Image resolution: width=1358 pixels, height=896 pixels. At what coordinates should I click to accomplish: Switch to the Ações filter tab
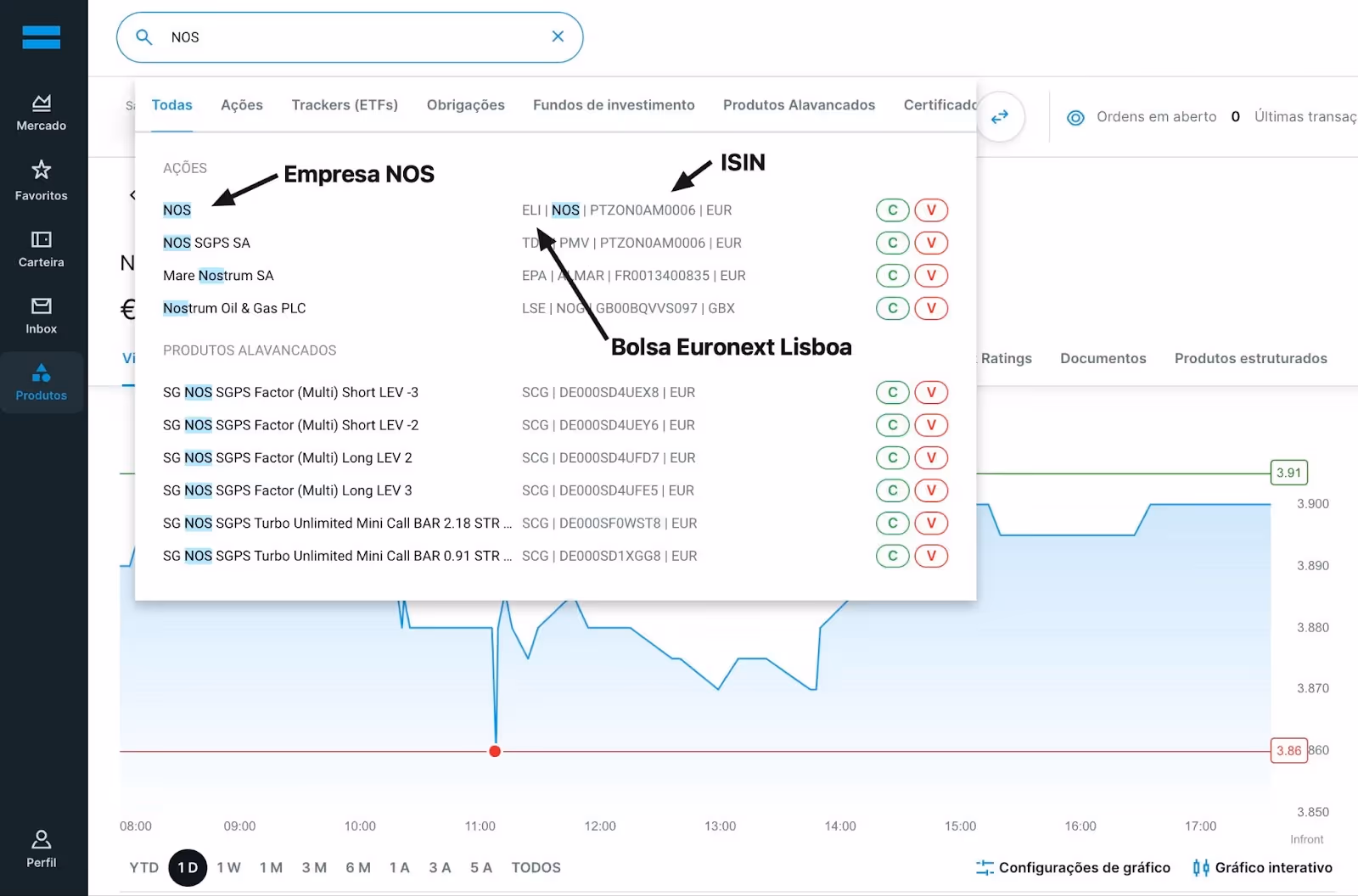[242, 105]
